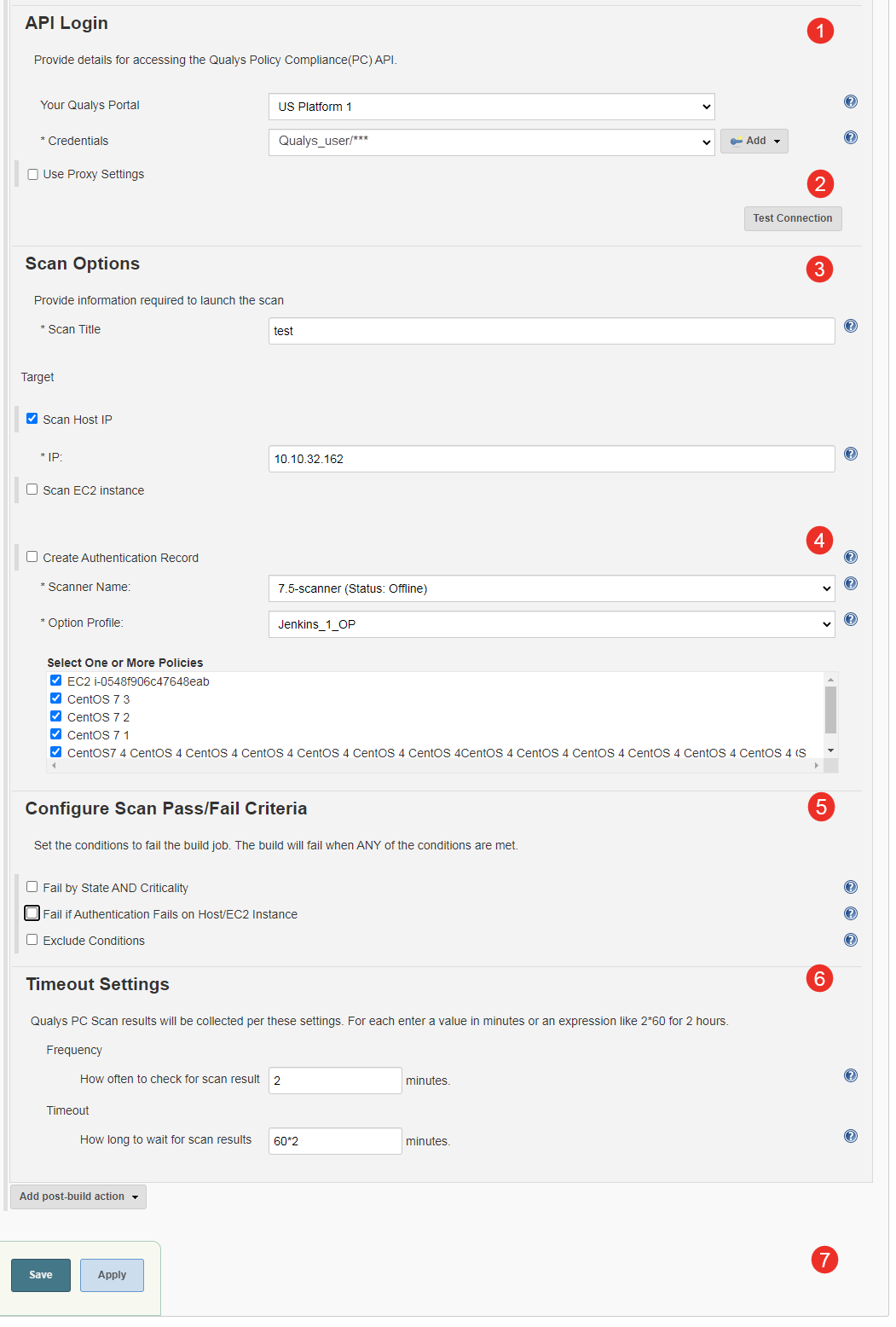Open help for Fail if Authentication Fails

[850, 913]
